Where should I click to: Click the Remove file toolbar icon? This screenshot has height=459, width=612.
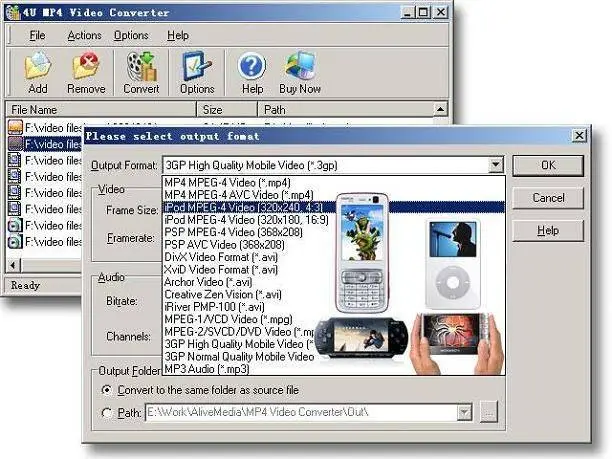point(86,73)
